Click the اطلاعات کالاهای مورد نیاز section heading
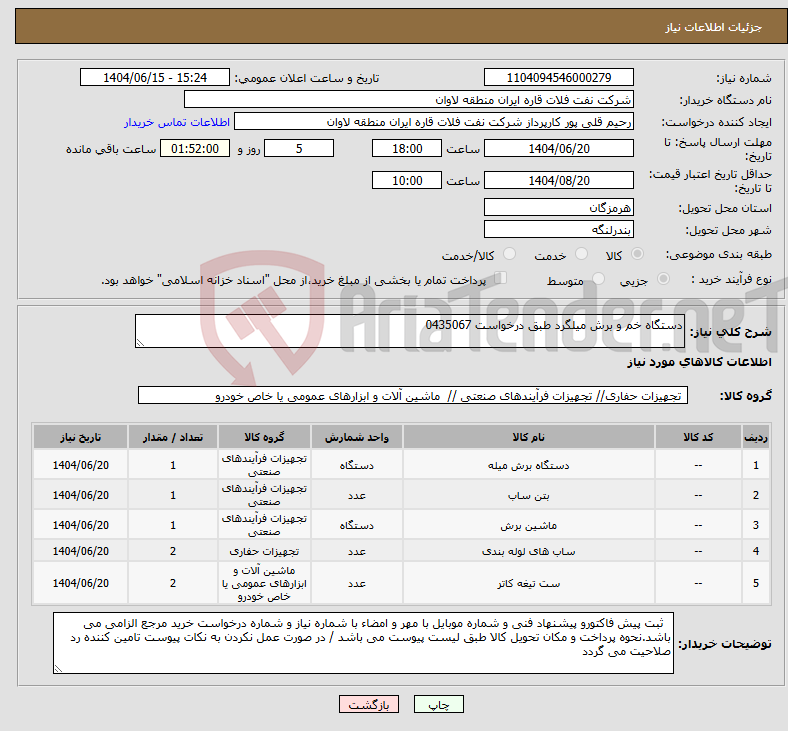Viewport: 788px width, 731px height. [699, 362]
